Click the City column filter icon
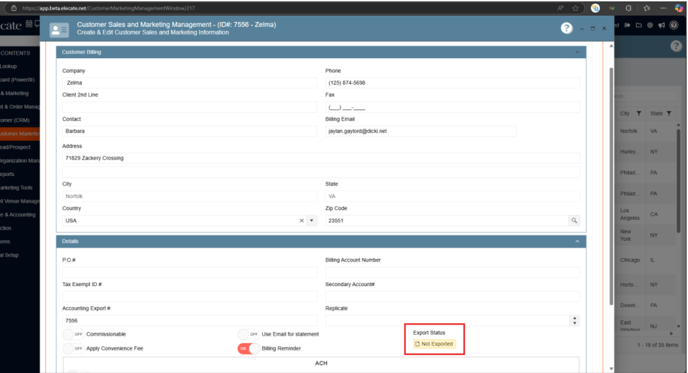 tap(639, 113)
